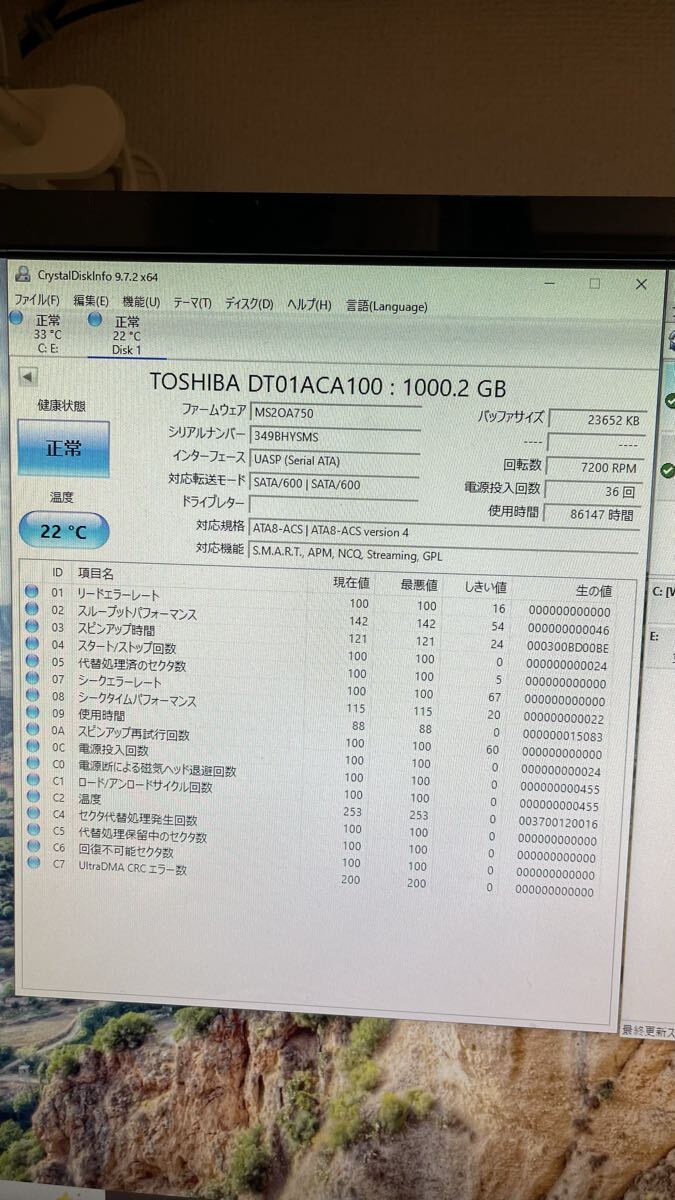Viewport: 675px width, 1200px height.
Task: Click status circle for 0C 電源投入回数
Action: (x=32, y=746)
